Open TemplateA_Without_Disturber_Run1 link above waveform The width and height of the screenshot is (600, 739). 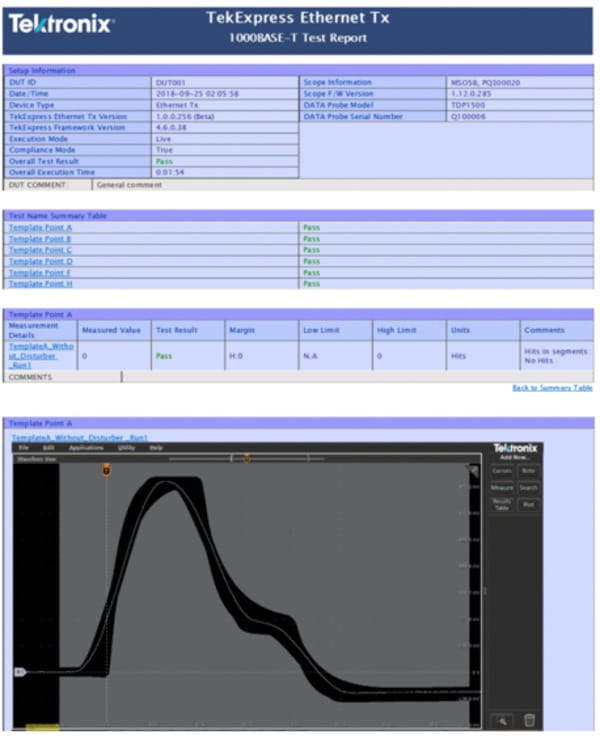[x=80, y=438]
